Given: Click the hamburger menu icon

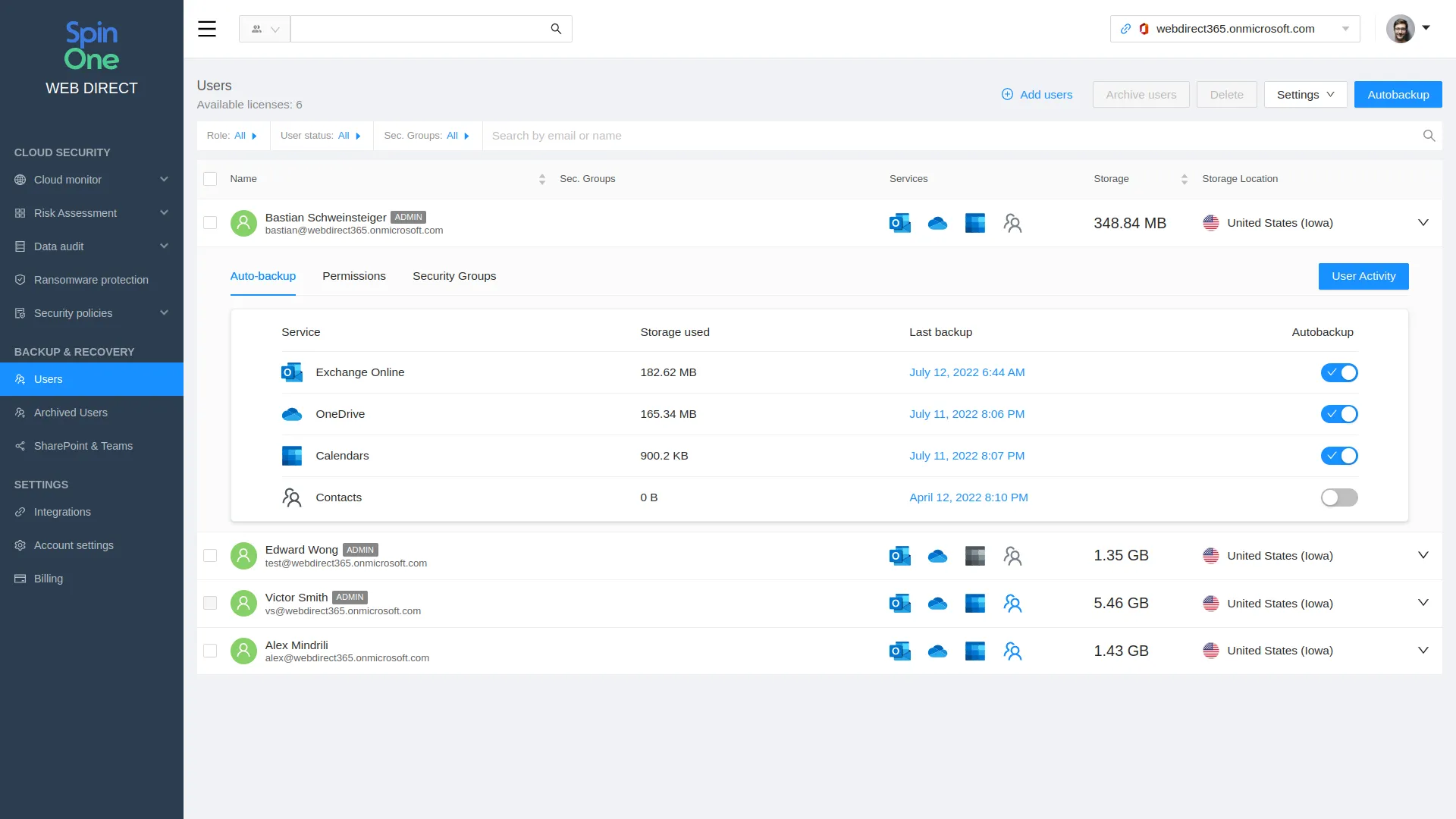Looking at the screenshot, I should pyautogui.click(x=207, y=29).
